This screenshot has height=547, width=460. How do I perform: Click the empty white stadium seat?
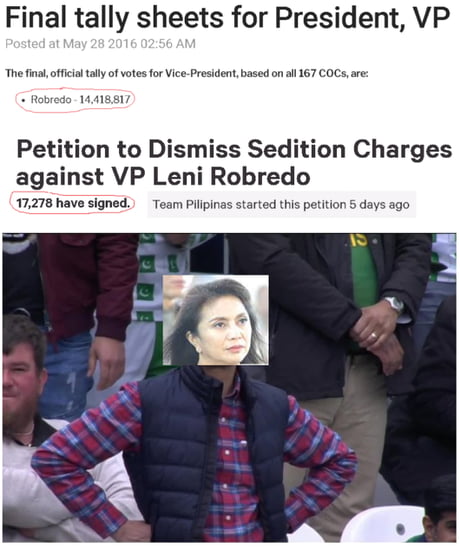(384, 523)
